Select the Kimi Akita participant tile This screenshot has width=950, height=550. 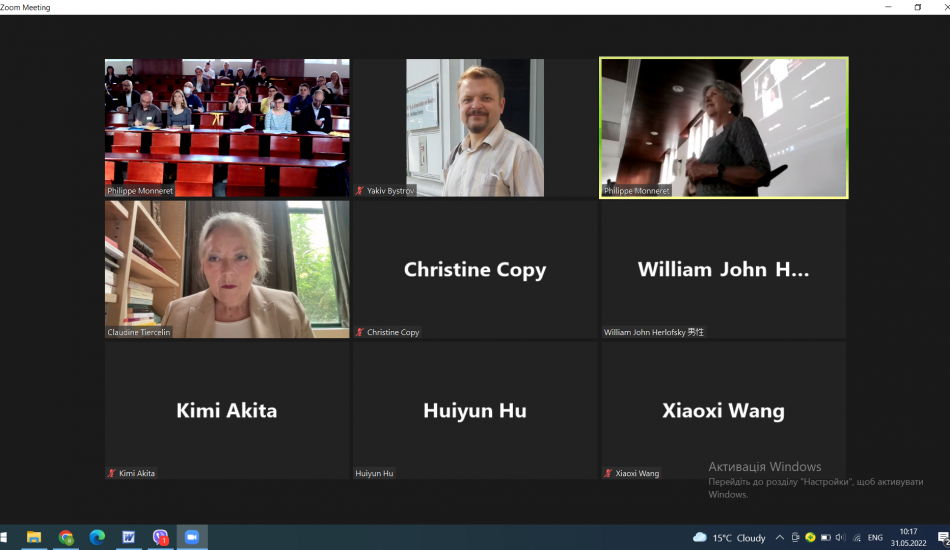[227, 410]
